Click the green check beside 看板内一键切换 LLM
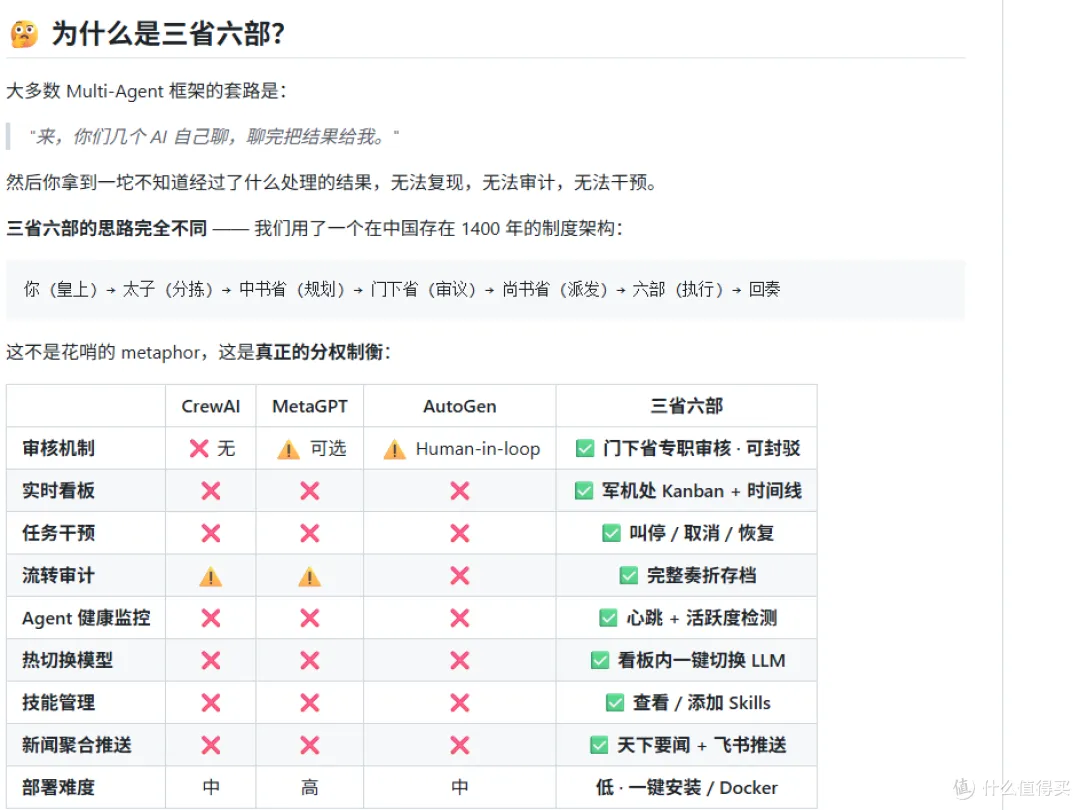This screenshot has height=810, width=1080. click(x=600, y=661)
